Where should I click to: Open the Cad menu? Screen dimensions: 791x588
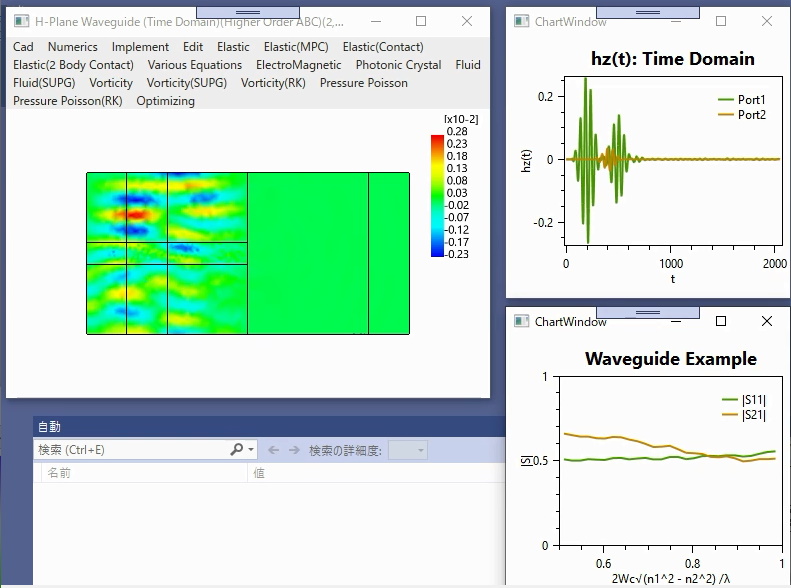point(23,47)
